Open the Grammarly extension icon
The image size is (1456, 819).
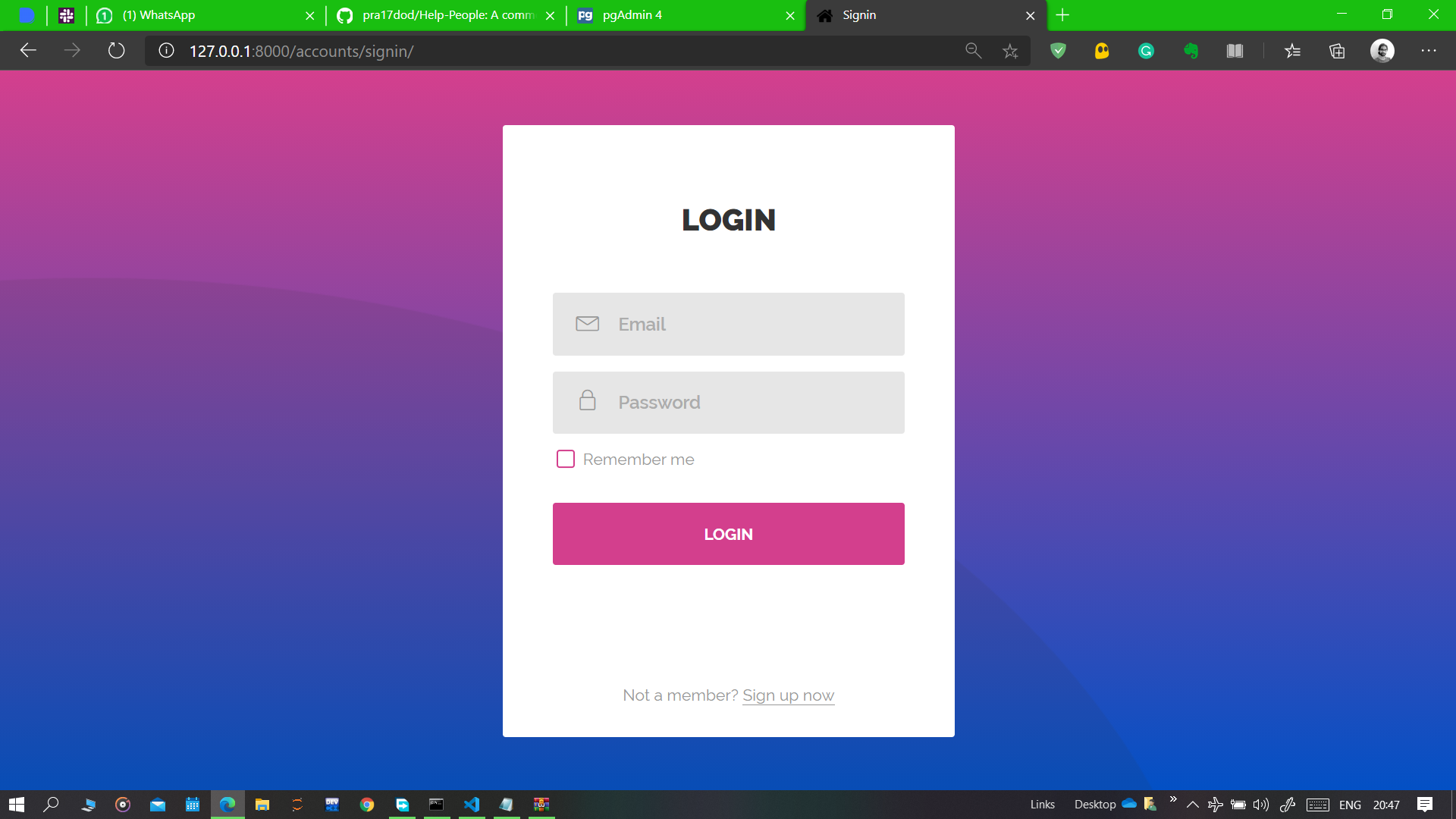pos(1146,51)
